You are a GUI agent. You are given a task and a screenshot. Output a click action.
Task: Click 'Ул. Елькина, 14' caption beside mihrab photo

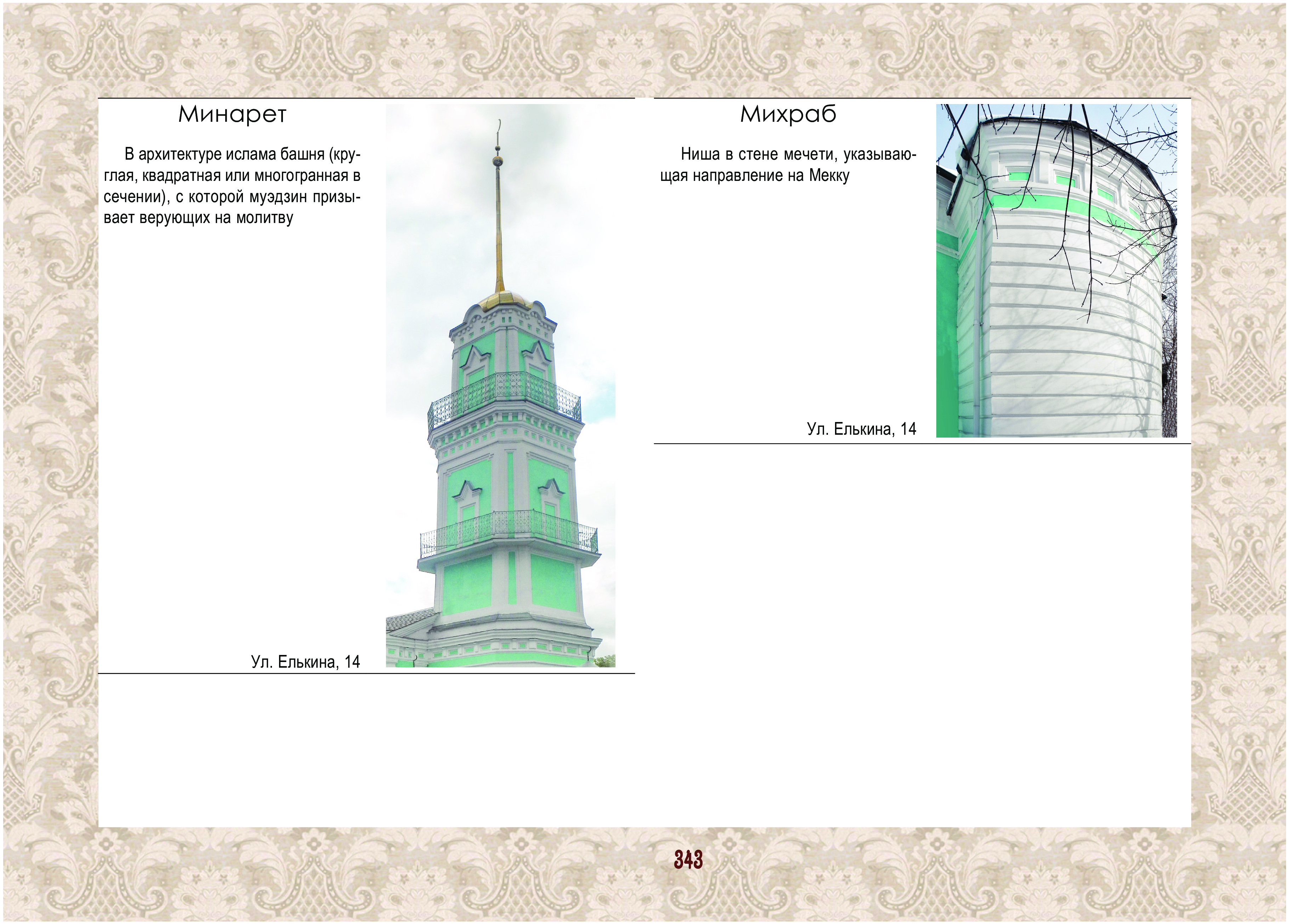pos(861,429)
